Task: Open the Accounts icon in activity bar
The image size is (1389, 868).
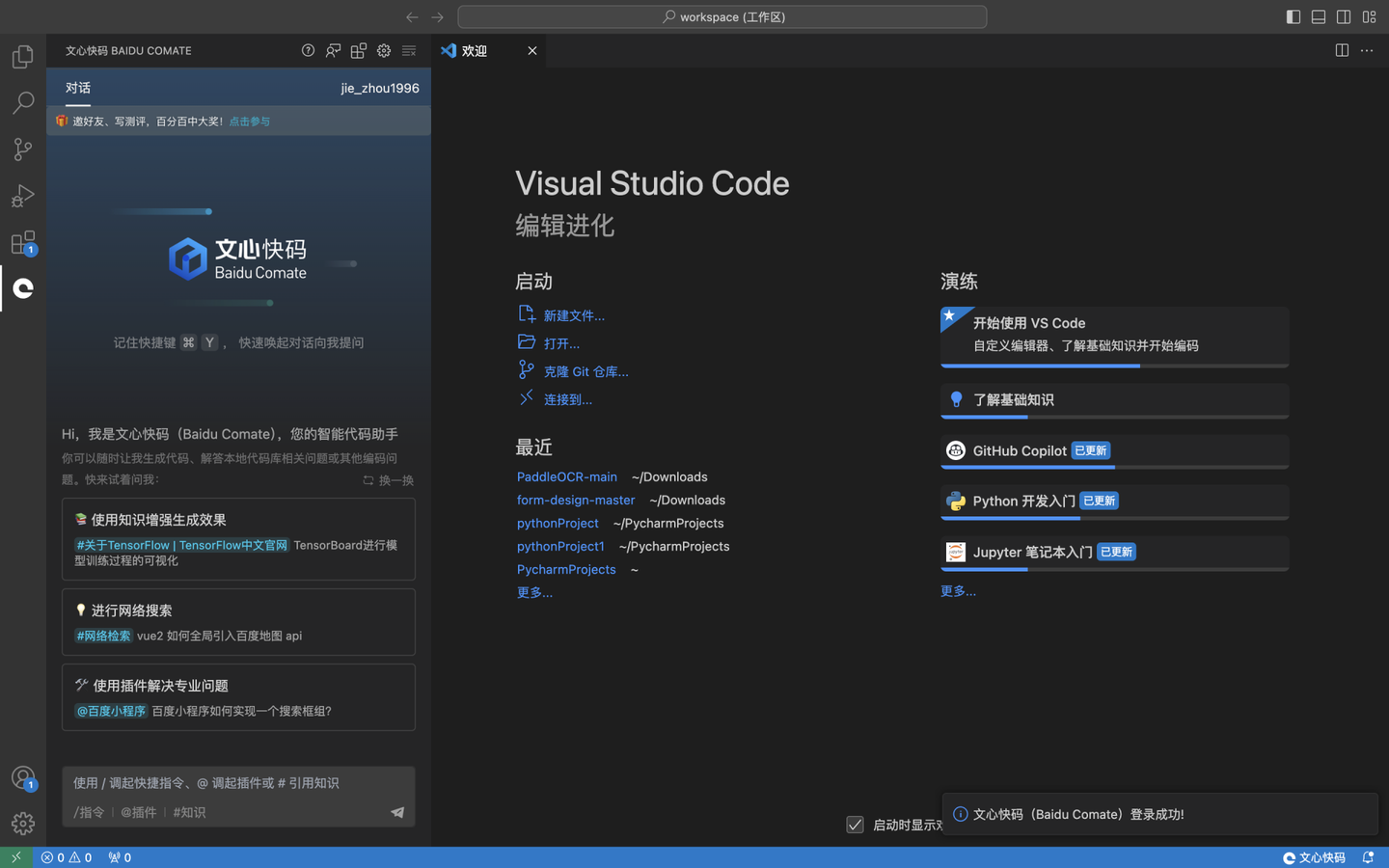Action: pos(23,777)
